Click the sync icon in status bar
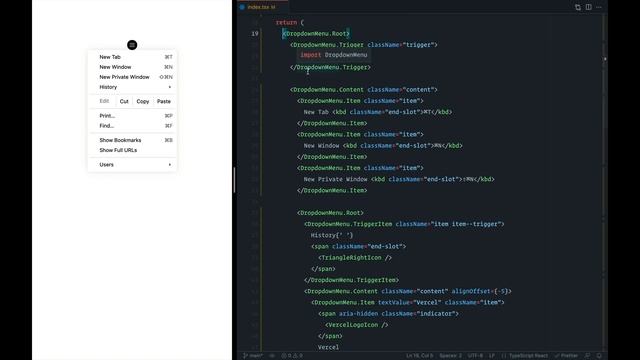This screenshot has height=360, width=640. point(272,356)
